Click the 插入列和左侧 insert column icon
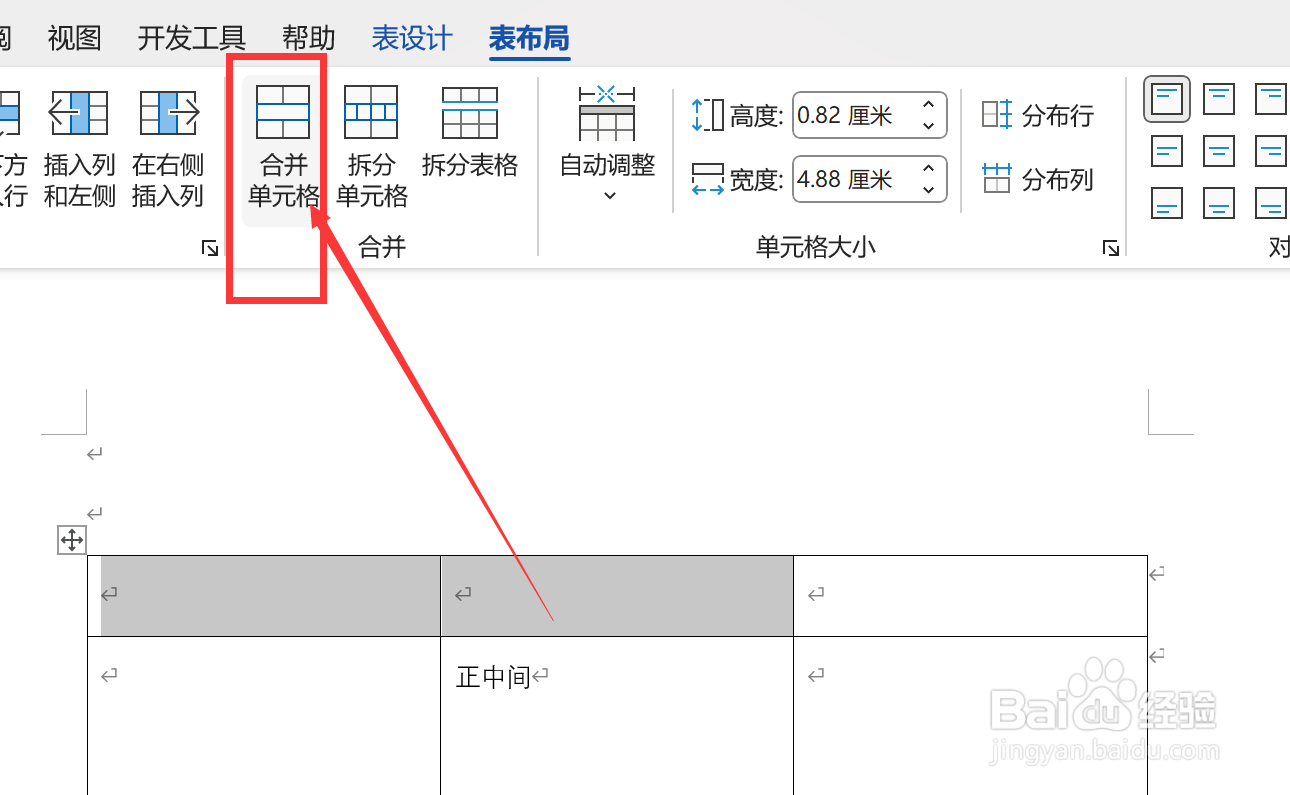1290x795 pixels. click(x=79, y=112)
